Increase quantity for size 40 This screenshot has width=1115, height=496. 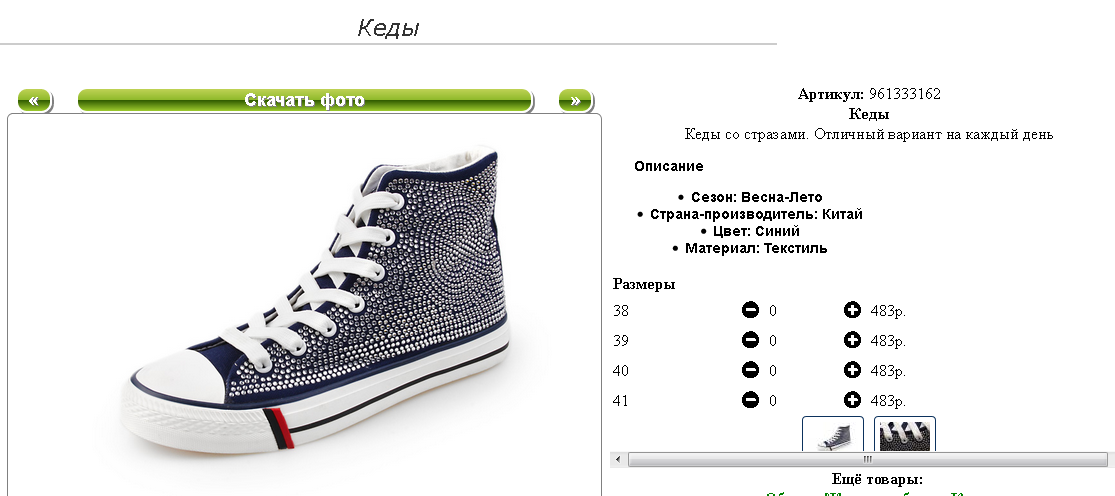pos(852,370)
